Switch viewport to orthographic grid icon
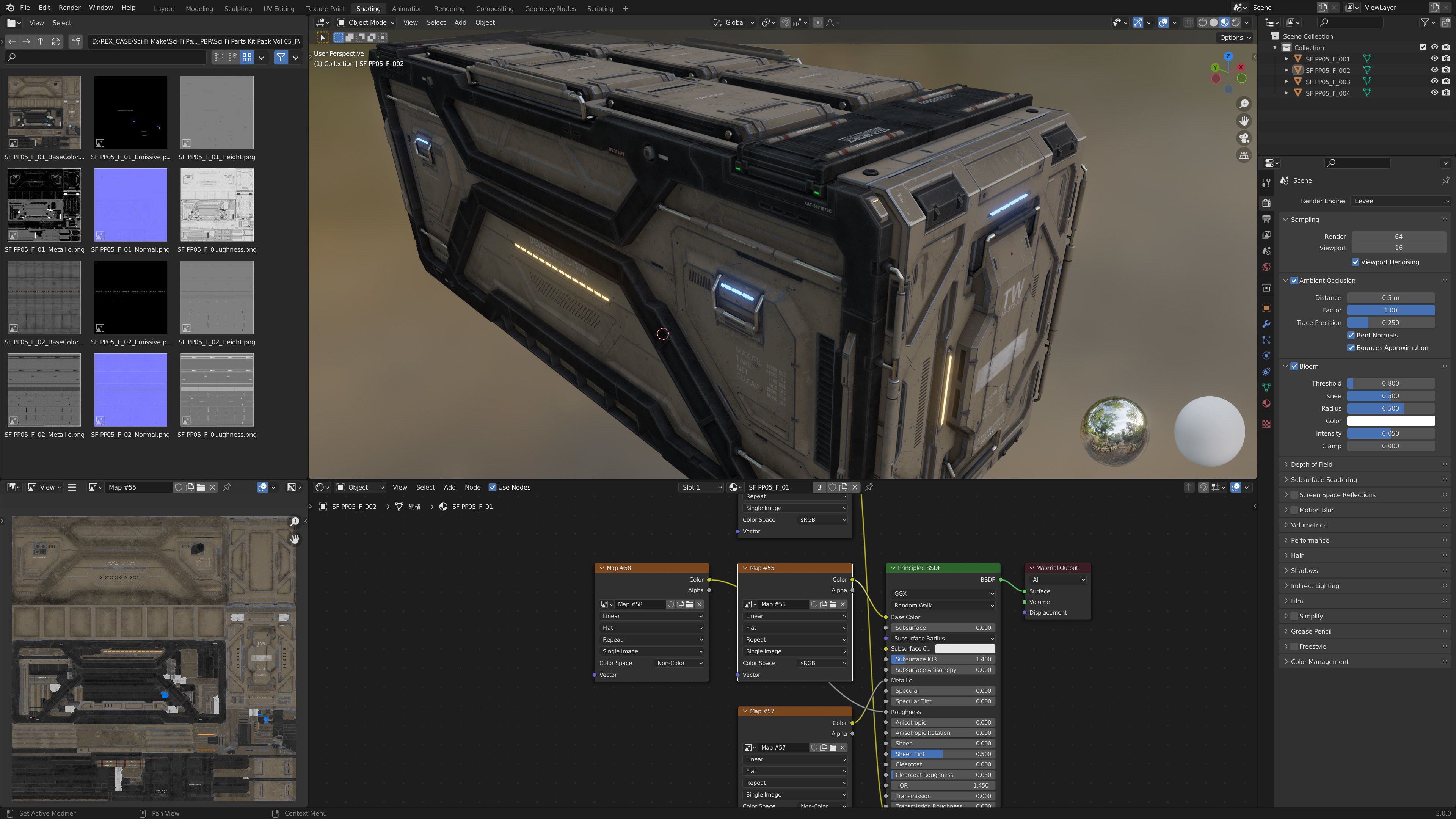1456x819 pixels. [x=1244, y=155]
